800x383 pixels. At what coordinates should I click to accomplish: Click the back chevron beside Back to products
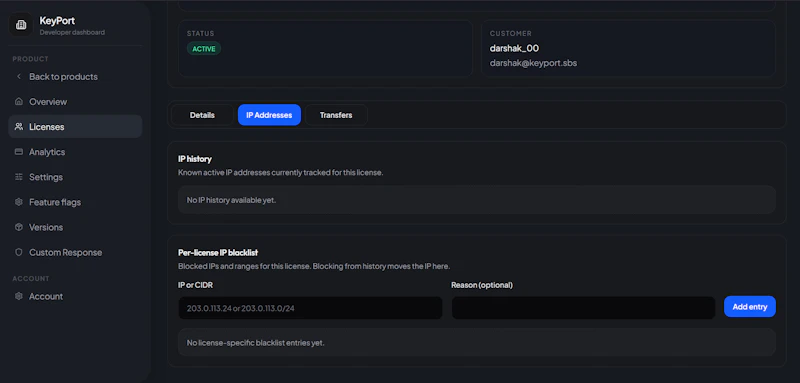pos(19,76)
